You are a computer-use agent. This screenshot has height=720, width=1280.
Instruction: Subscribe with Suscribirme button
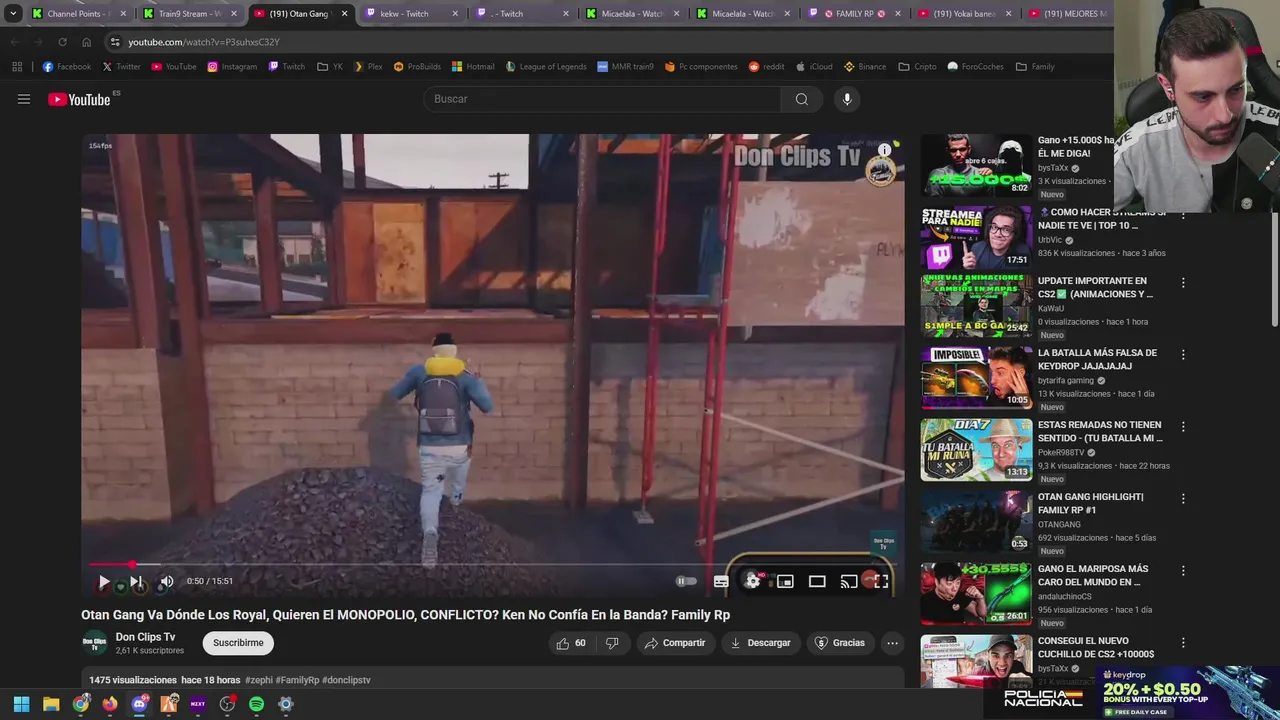tap(238, 643)
